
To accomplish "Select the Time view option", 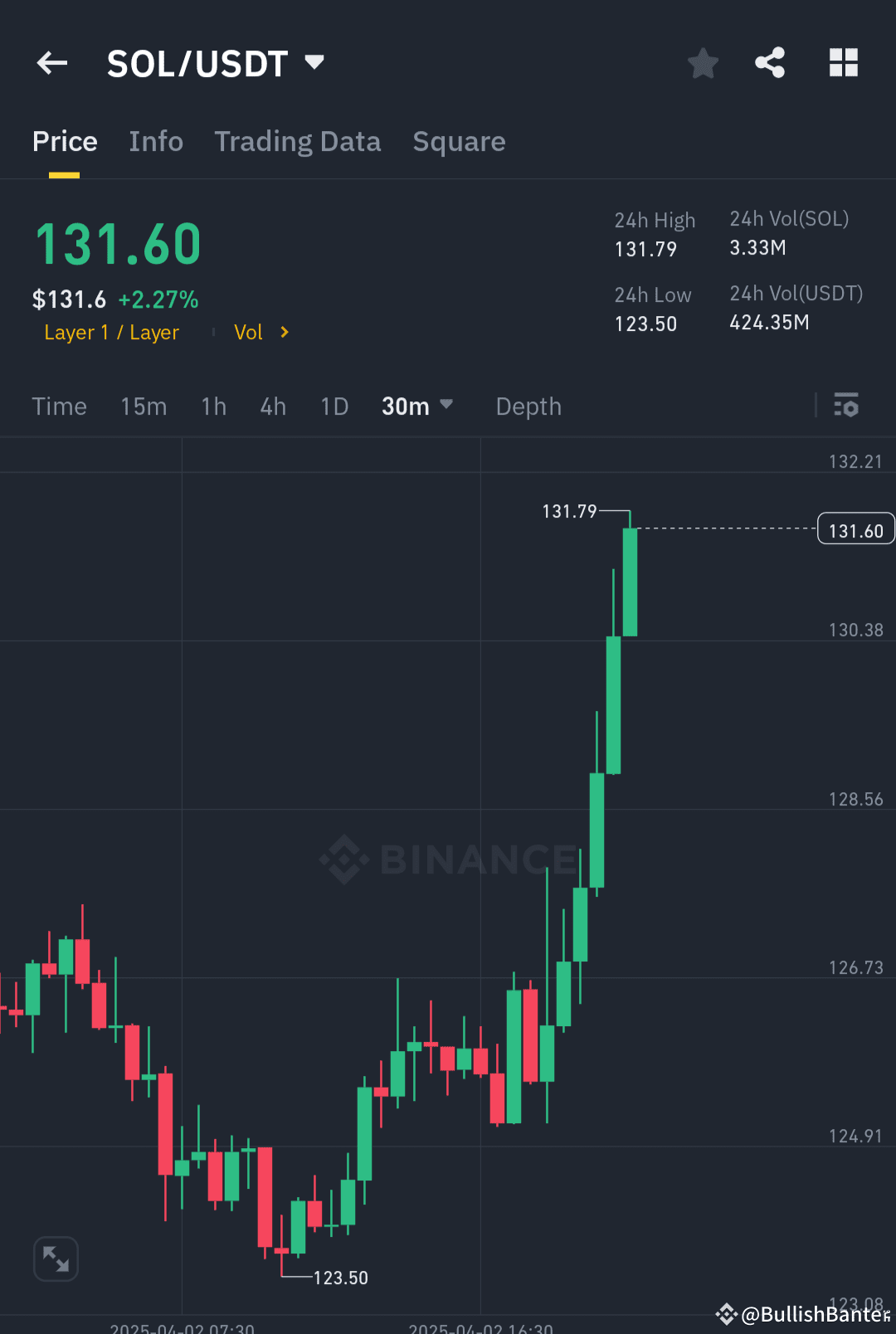I will click(x=59, y=407).
